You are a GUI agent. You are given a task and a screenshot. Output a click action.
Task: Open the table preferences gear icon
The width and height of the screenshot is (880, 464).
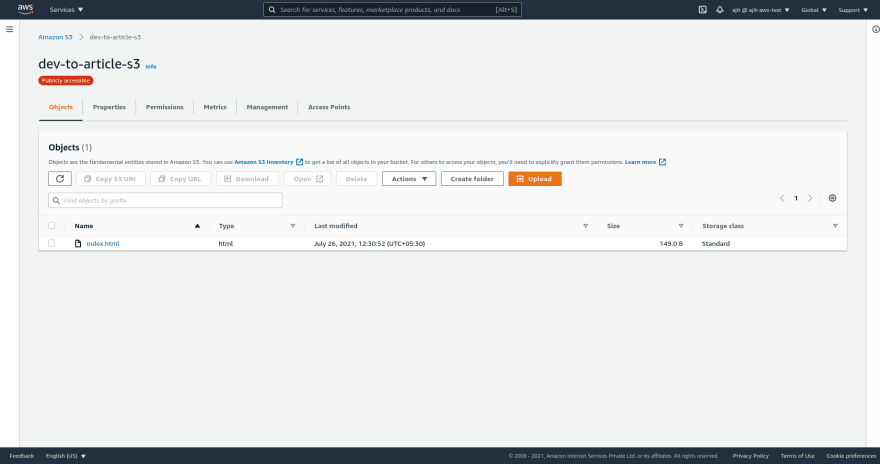click(832, 198)
